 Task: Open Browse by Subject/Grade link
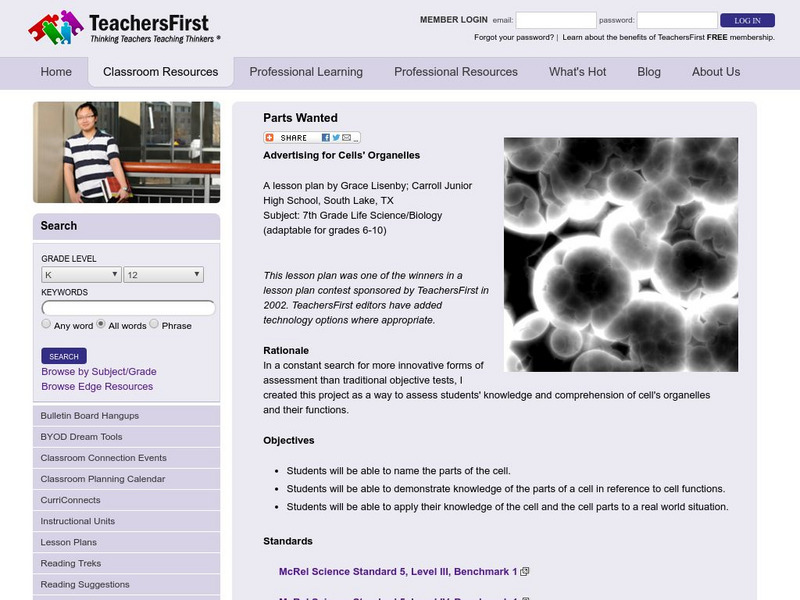tap(99, 371)
